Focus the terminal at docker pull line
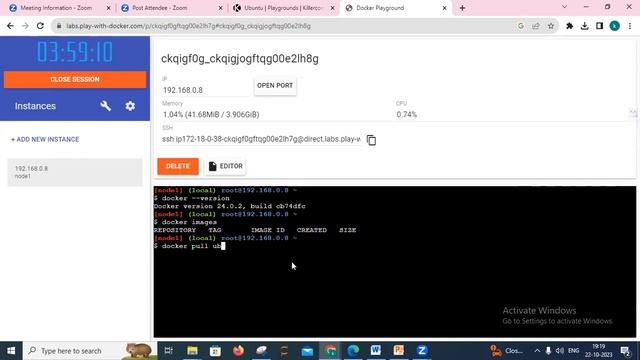 click(190, 246)
